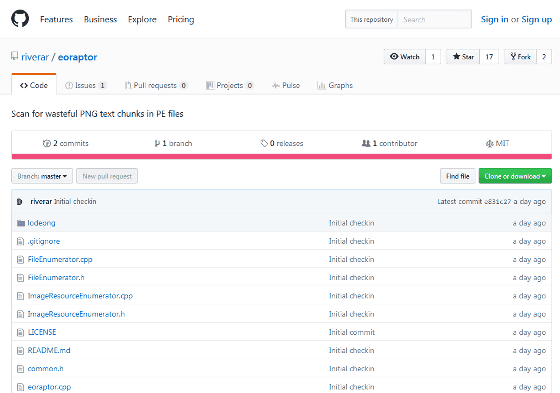The height and width of the screenshot is (393, 560).
Task: Fork the eoraptor repository
Action: (520, 56)
